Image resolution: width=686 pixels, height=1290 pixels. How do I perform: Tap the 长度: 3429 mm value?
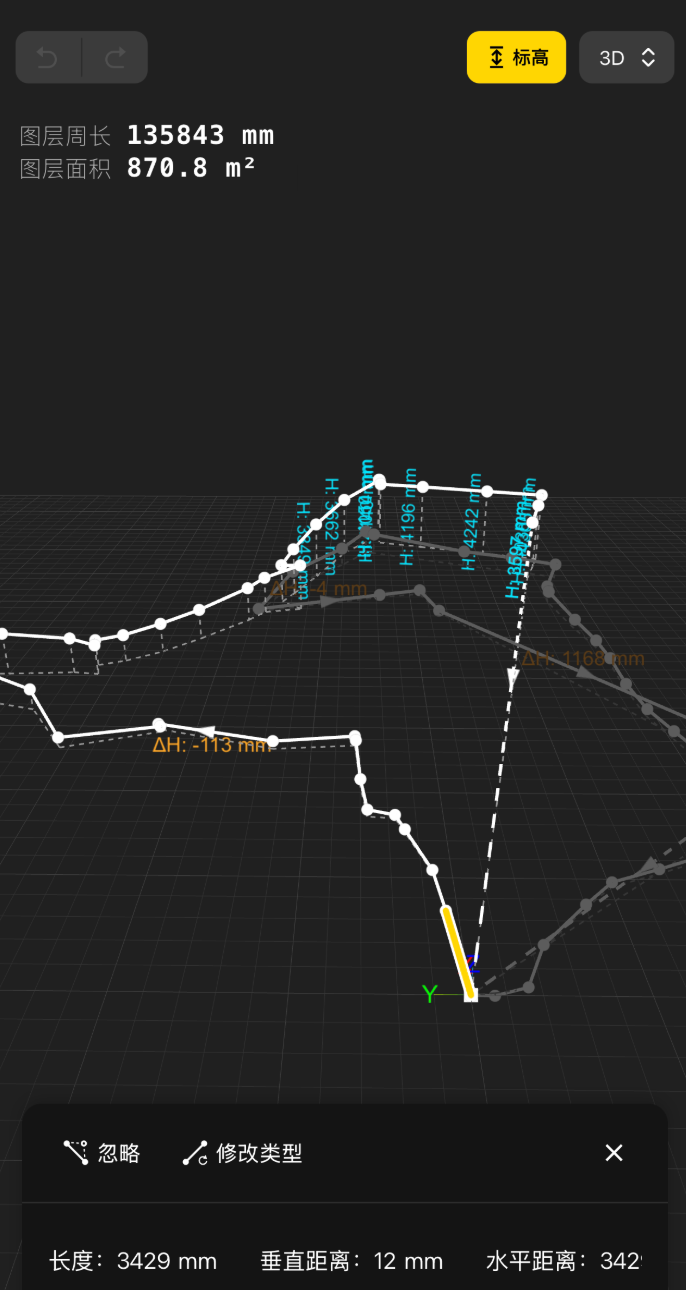click(133, 1261)
